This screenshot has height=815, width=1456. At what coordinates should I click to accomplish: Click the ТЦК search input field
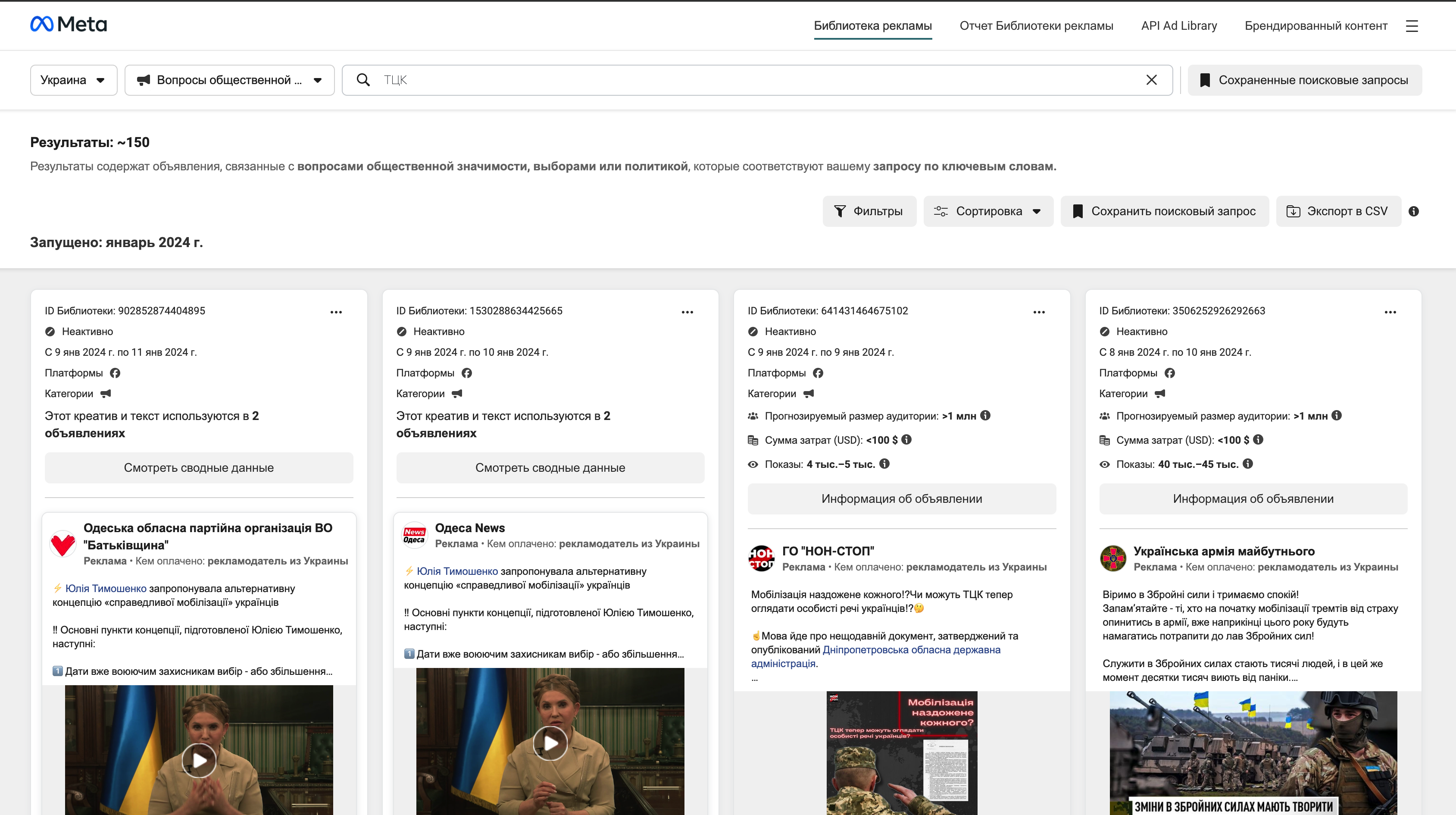click(x=757, y=80)
